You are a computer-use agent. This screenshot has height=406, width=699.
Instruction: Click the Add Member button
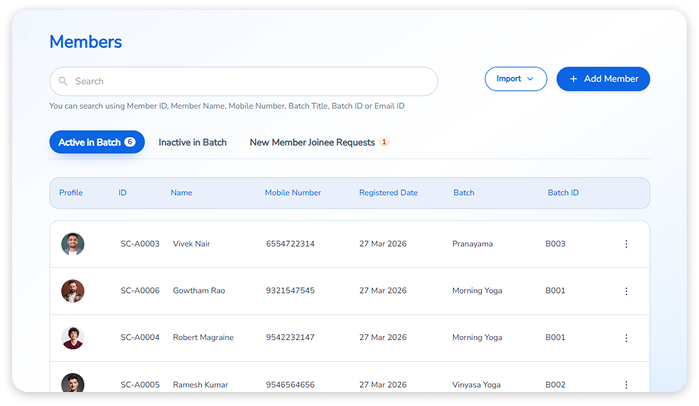click(603, 79)
